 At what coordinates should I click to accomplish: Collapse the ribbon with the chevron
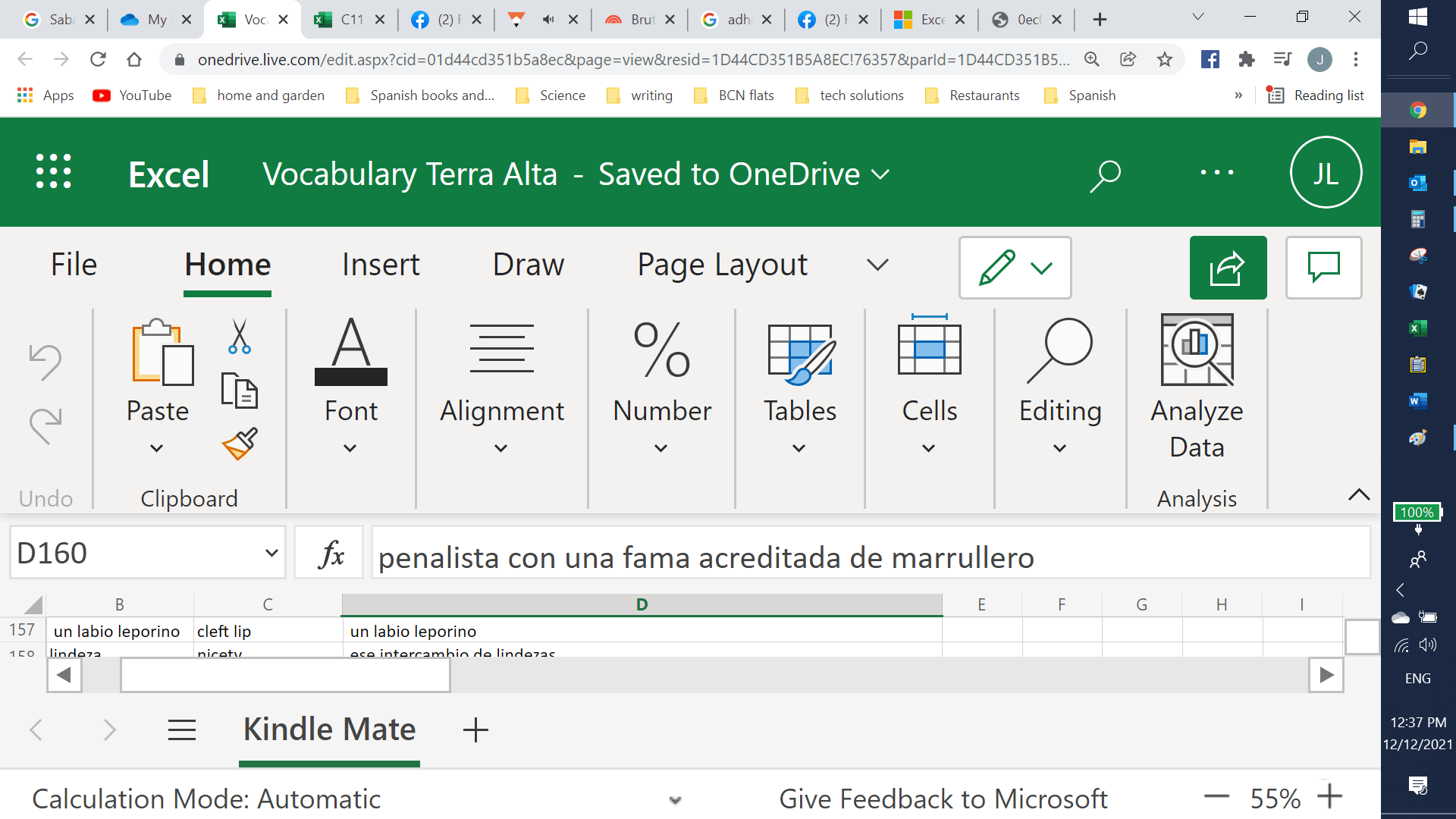pos(1359,495)
